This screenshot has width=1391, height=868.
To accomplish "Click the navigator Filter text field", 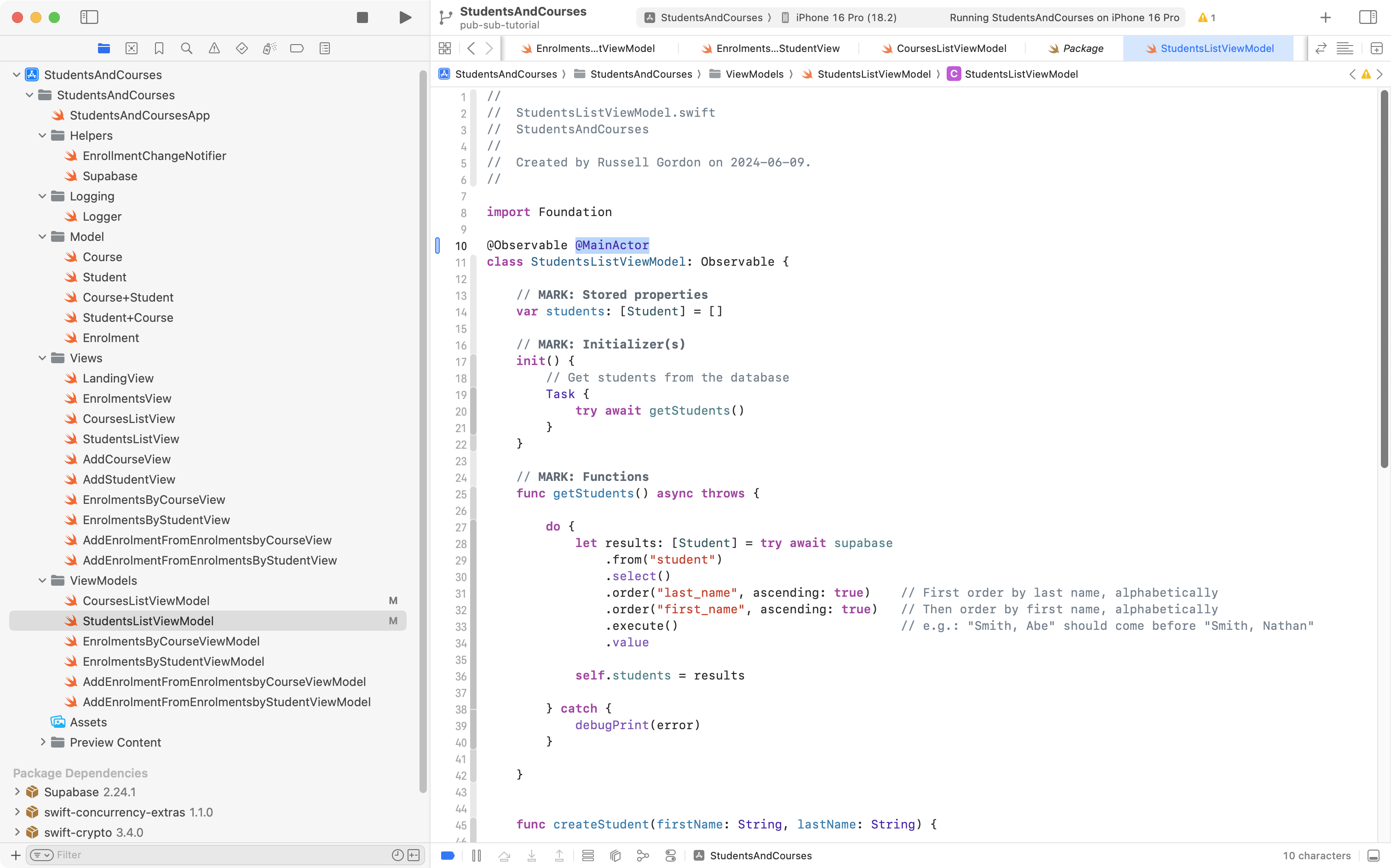I will tap(218, 855).
